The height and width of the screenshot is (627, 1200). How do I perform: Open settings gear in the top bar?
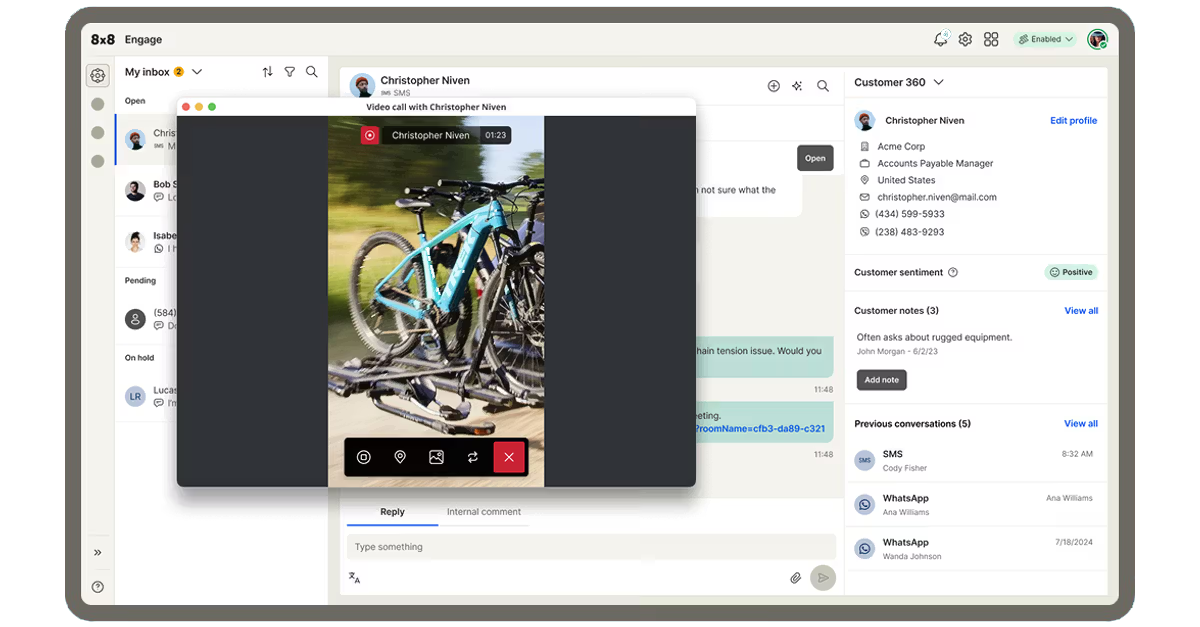click(965, 39)
